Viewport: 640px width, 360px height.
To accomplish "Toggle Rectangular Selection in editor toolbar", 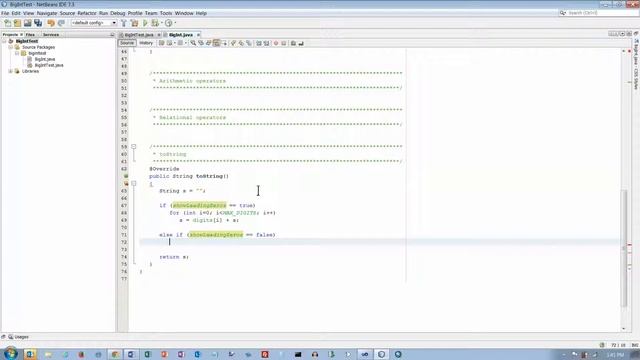I will tap(224, 43).
